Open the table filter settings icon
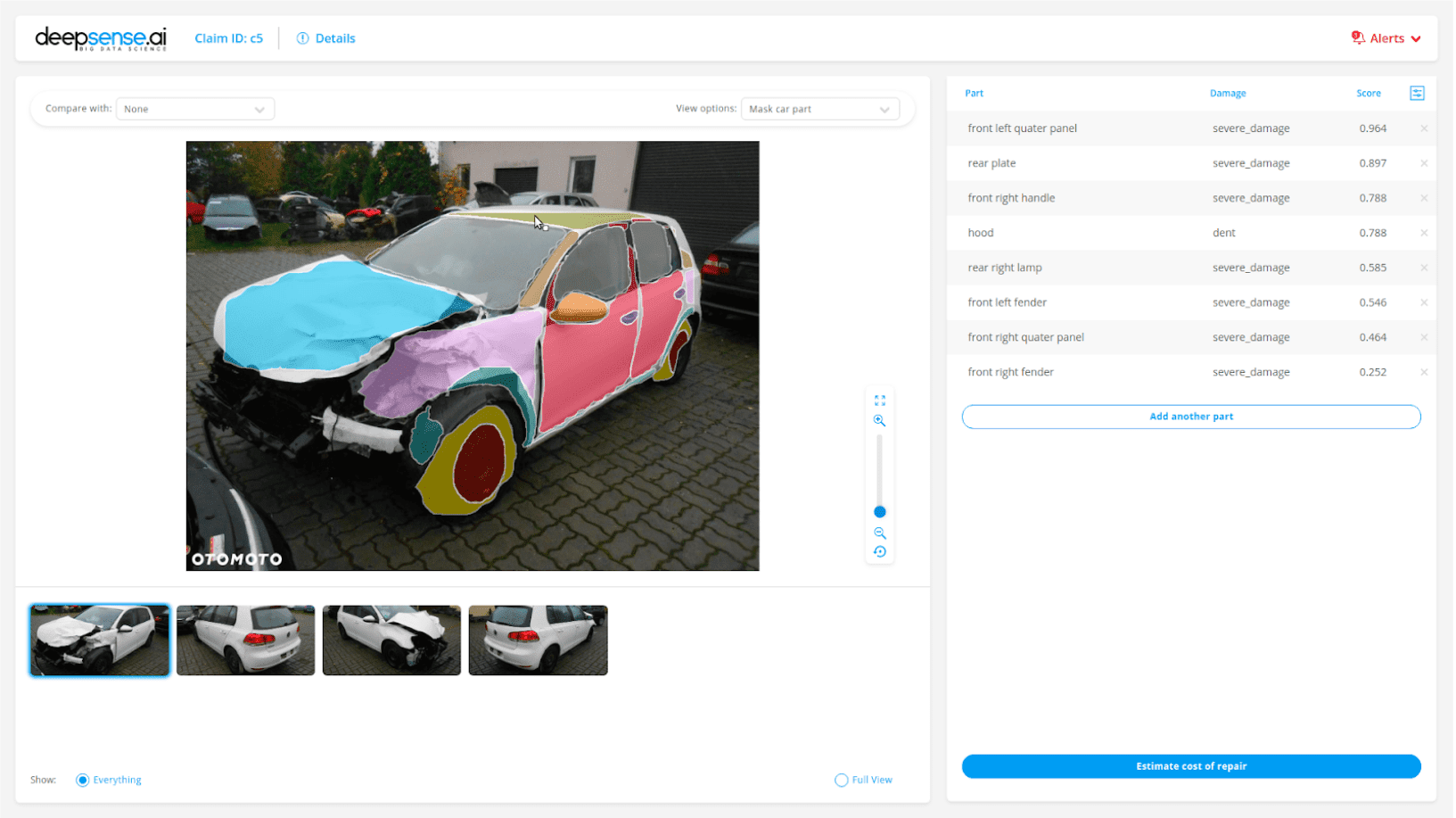Image resolution: width=1456 pixels, height=818 pixels. pos(1416,93)
